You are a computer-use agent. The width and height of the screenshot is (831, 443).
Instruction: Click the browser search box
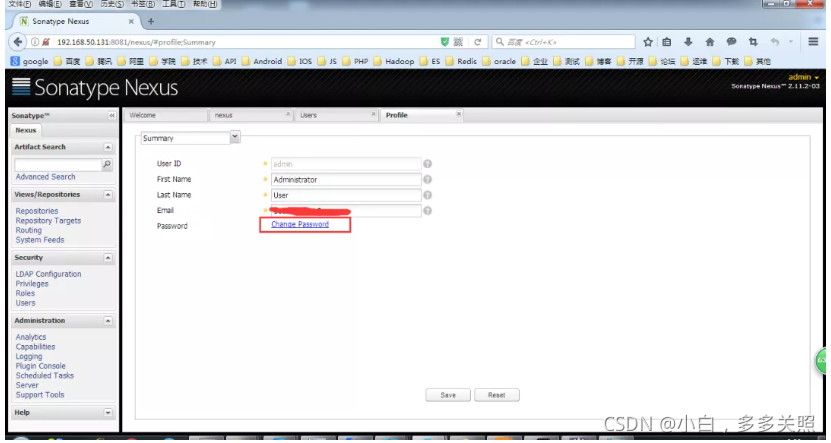point(564,42)
